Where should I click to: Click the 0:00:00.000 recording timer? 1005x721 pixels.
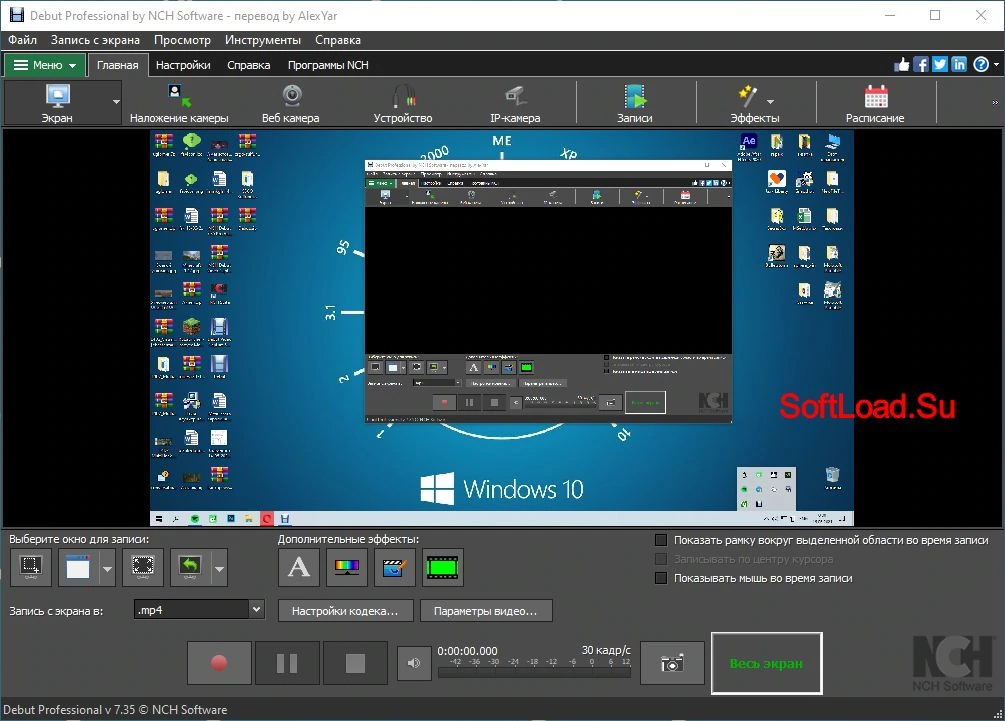pos(467,651)
